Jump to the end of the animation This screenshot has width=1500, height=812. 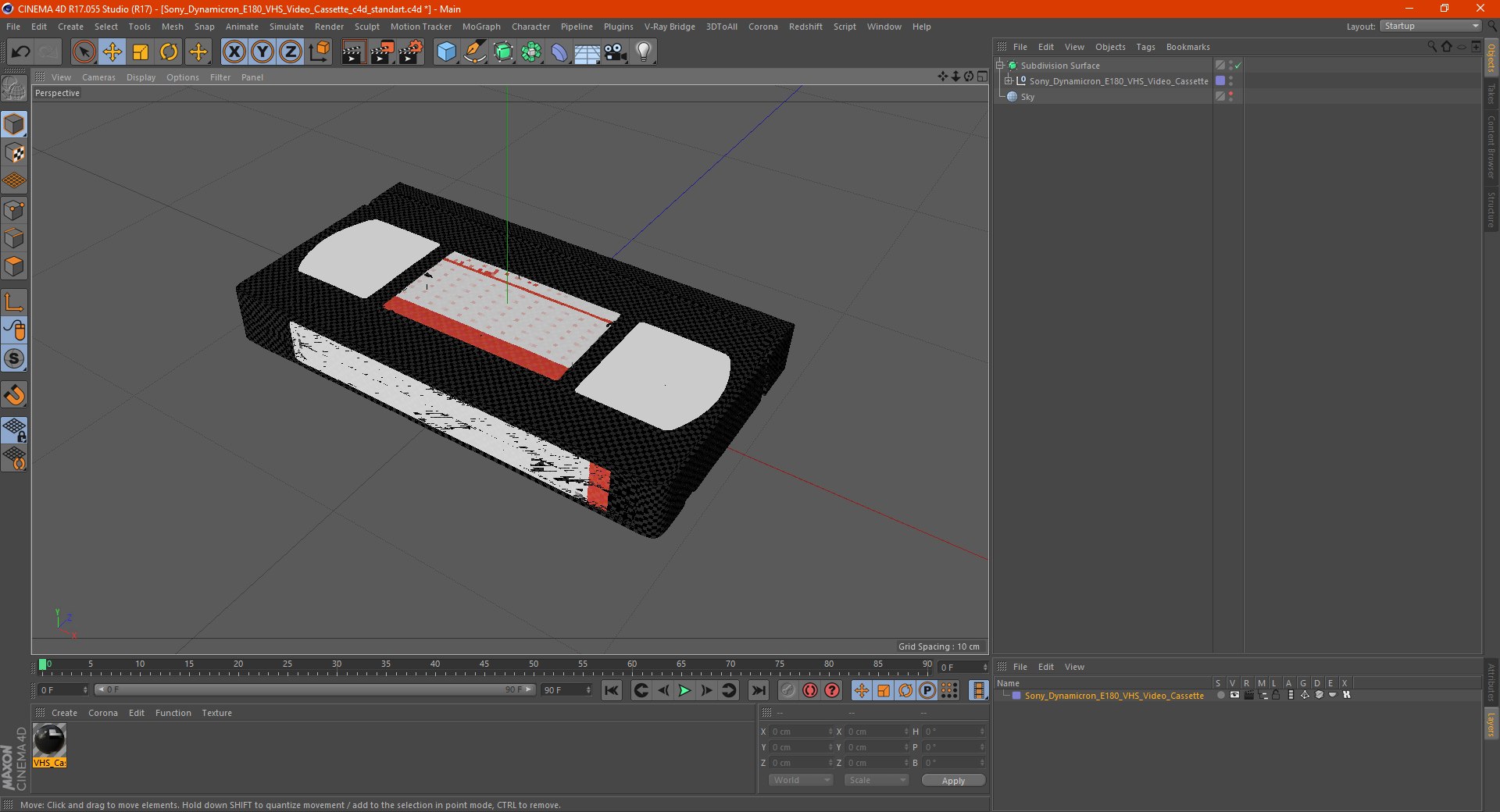pos(758,690)
